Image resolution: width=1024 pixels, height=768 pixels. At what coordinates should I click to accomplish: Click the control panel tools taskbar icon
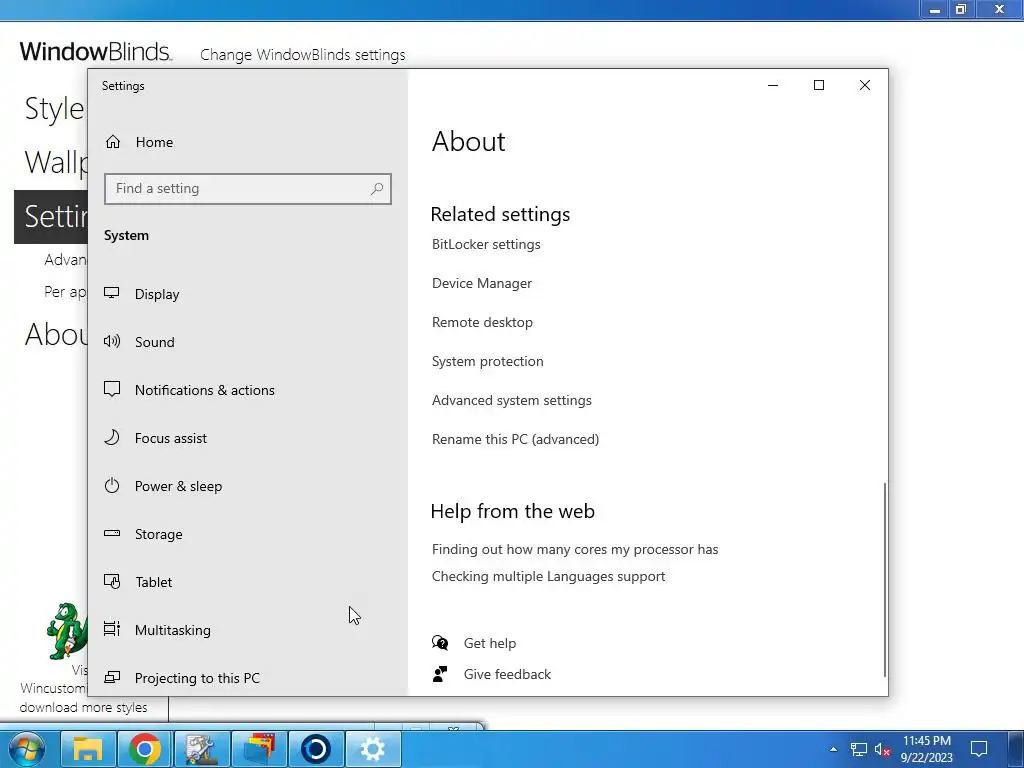[x=202, y=749]
